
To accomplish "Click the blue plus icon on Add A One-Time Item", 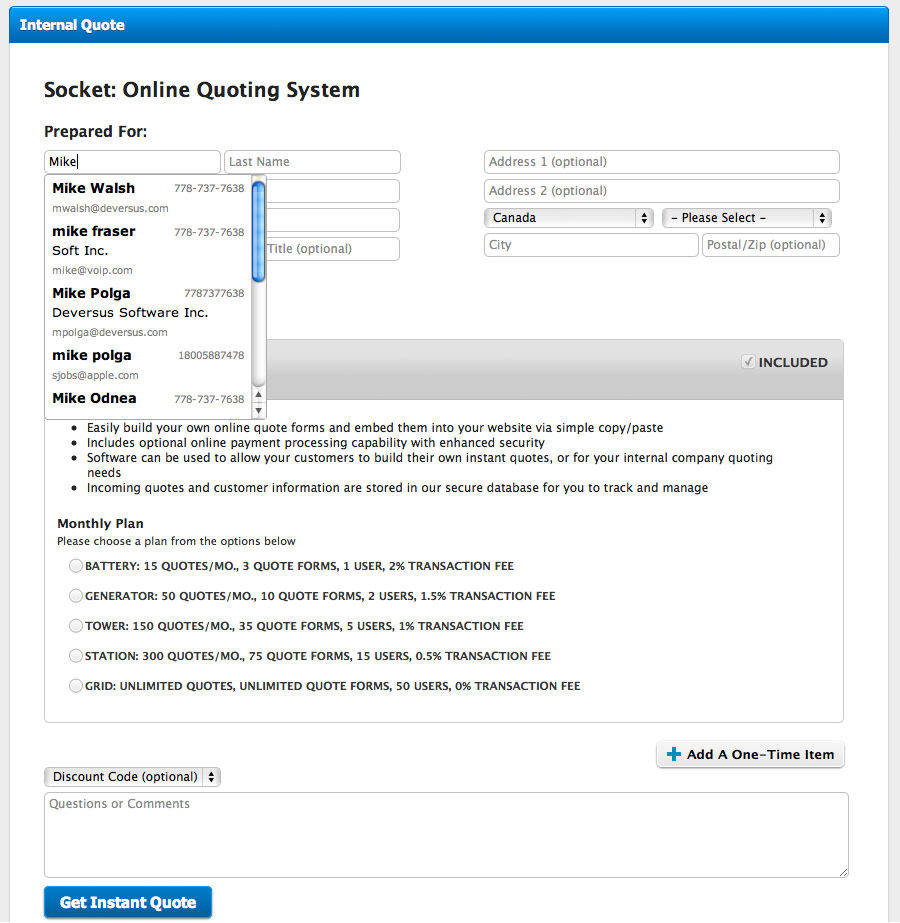I will coord(674,755).
